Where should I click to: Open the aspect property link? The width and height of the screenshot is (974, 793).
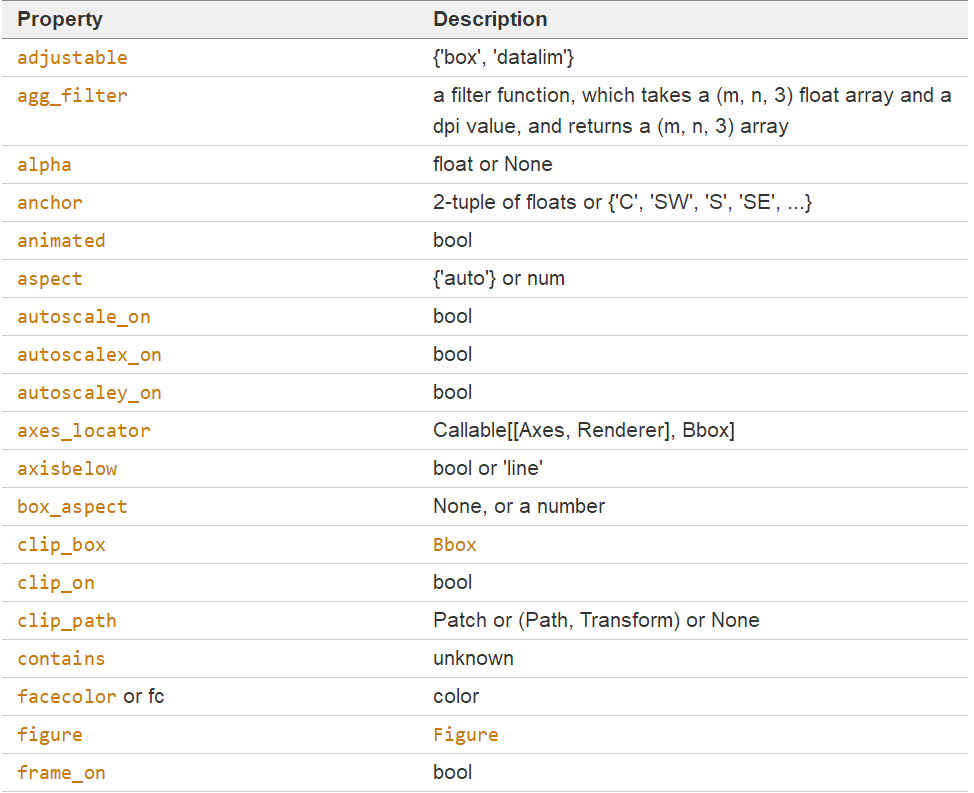coord(50,279)
